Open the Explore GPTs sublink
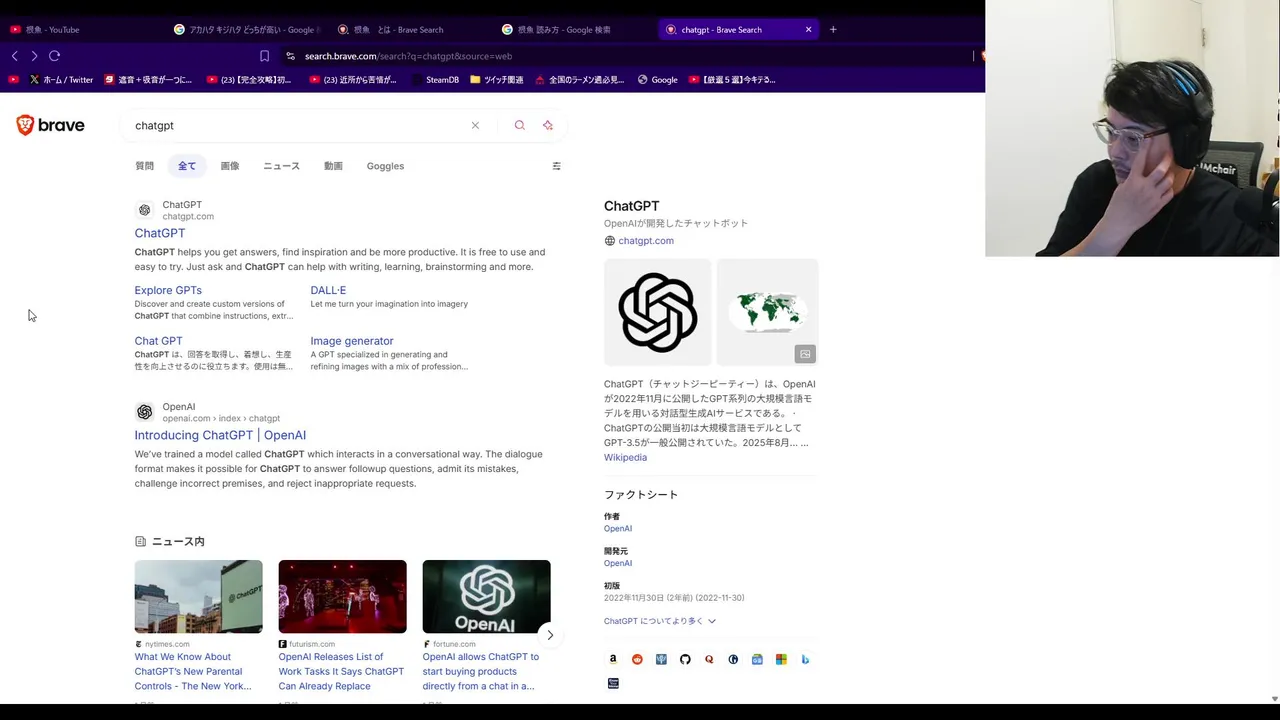Screen dimensions: 1280x720 coord(168,290)
